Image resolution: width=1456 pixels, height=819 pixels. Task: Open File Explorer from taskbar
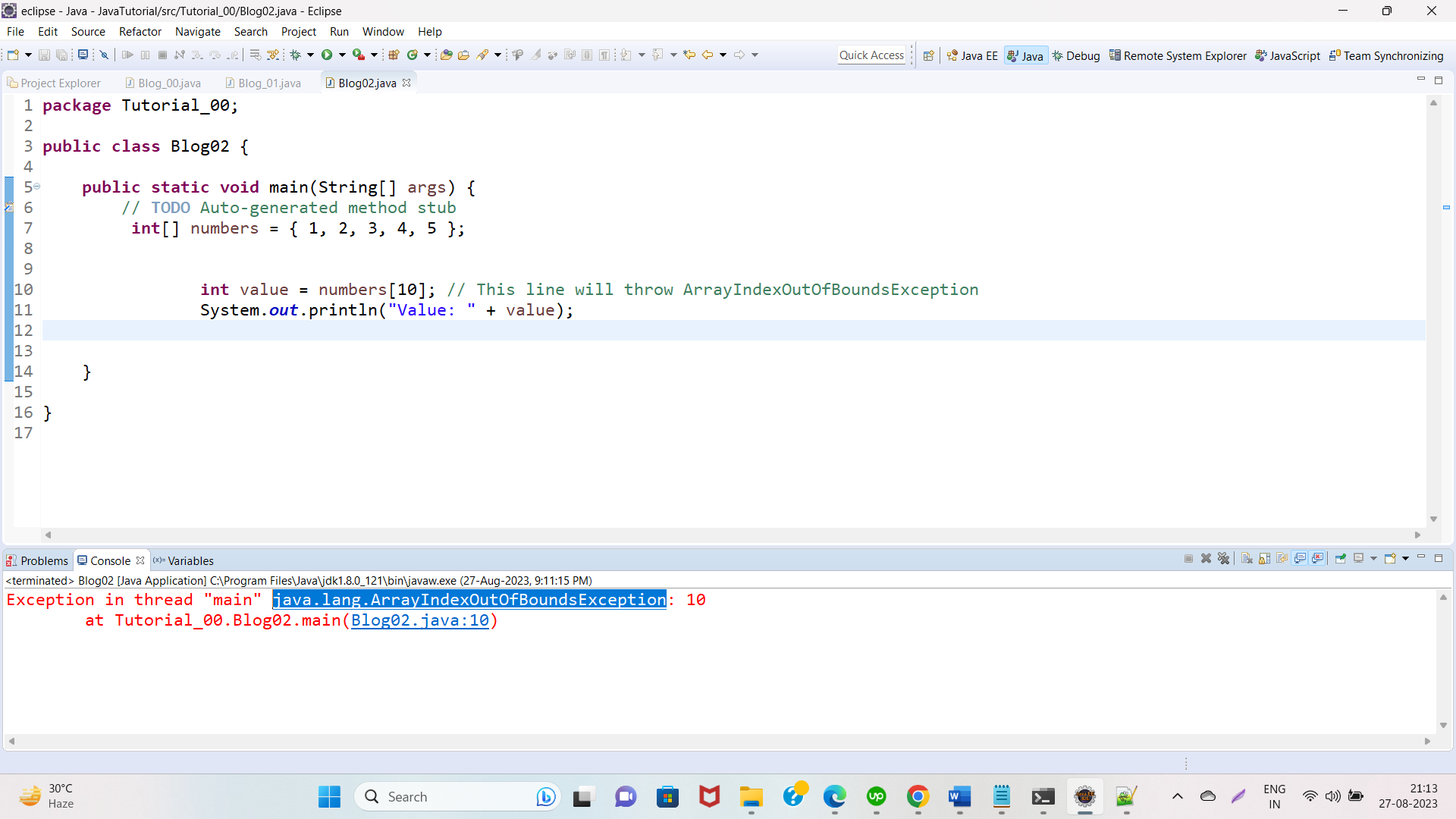751,796
